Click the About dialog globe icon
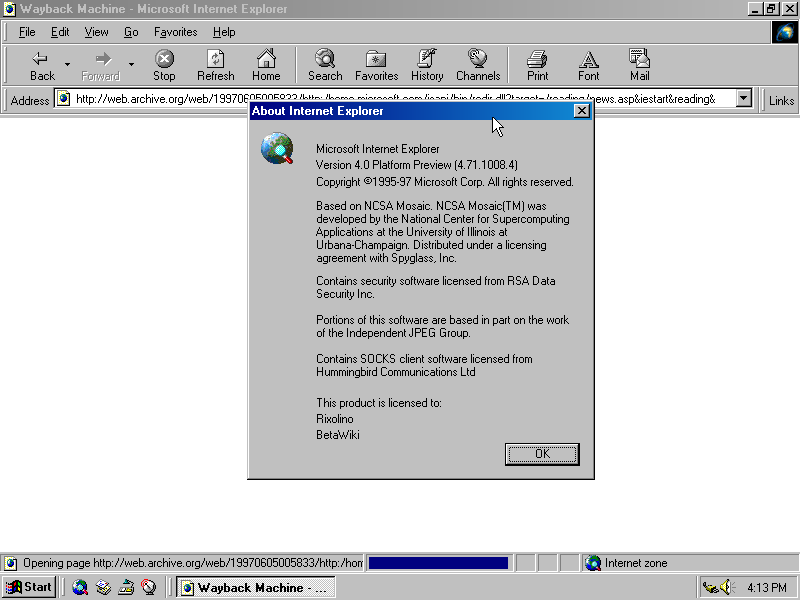 [x=277, y=148]
